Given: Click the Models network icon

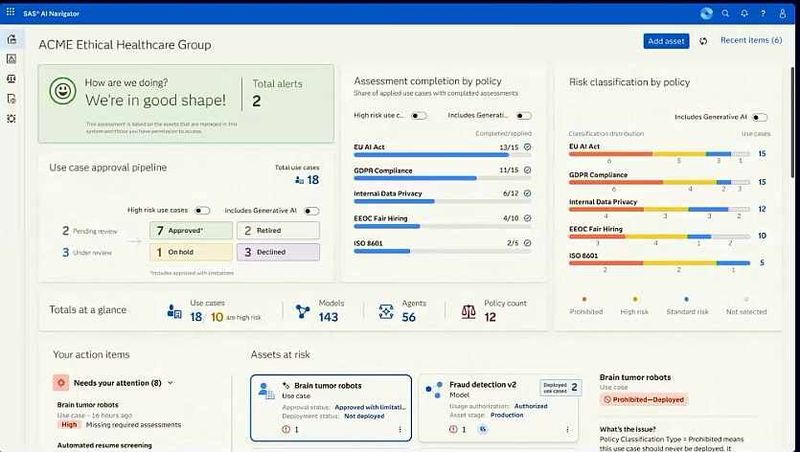Looking at the screenshot, I should tap(303, 311).
